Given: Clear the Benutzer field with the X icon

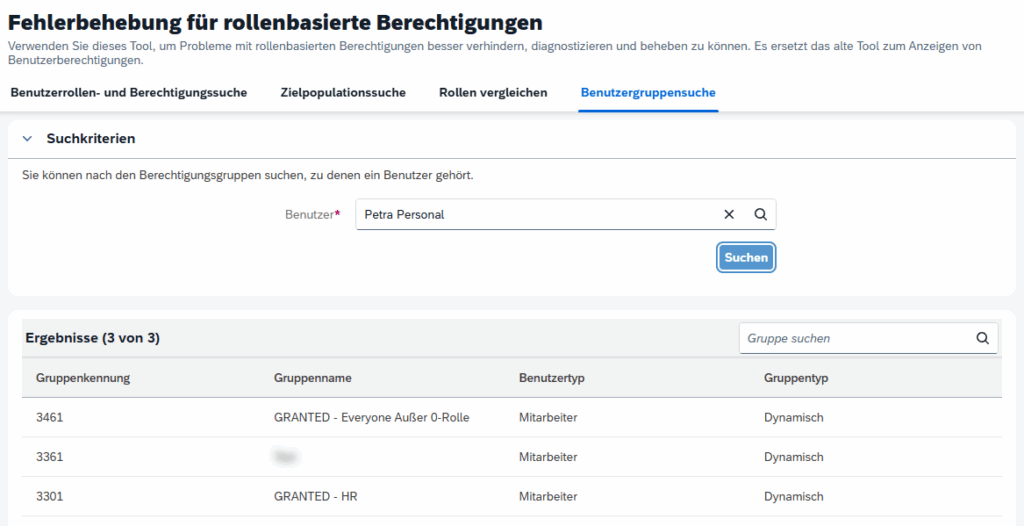Looking at the screenshot, I should tap(729, 214).
